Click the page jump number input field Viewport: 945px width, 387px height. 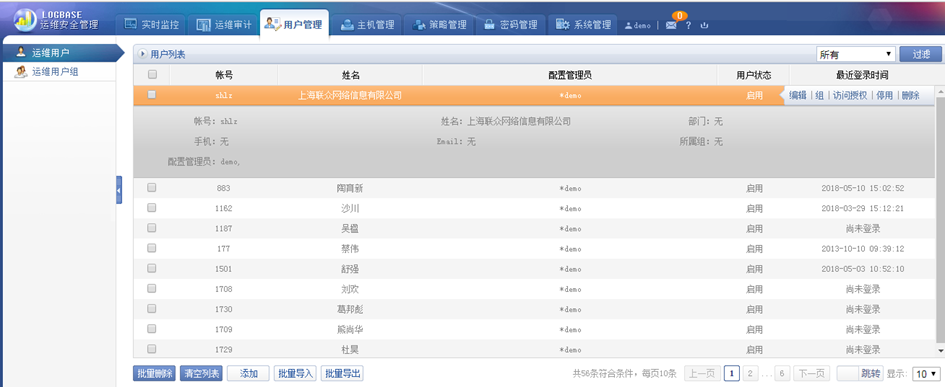pyautogui.click(x=847, y=373)
